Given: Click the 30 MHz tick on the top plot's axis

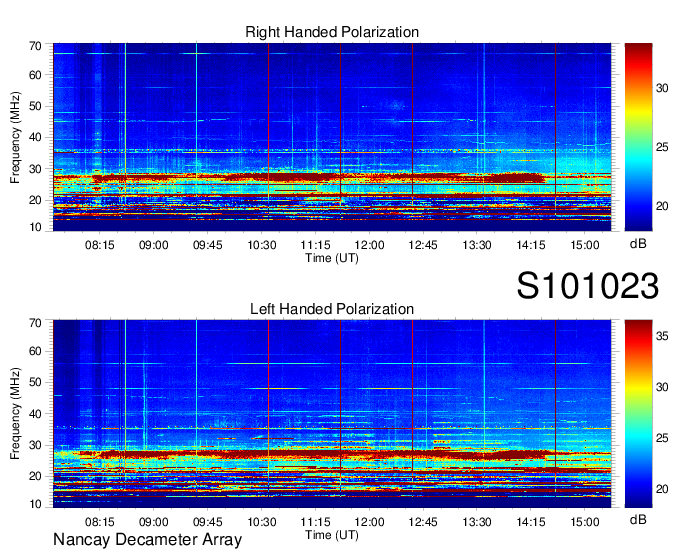Looking at the screenshot, I should click(35, 170).
